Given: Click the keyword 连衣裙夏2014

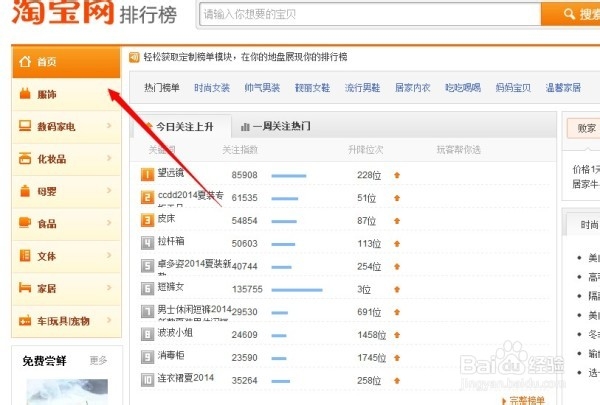Looking at the screenshot, I should coord(186,378).
